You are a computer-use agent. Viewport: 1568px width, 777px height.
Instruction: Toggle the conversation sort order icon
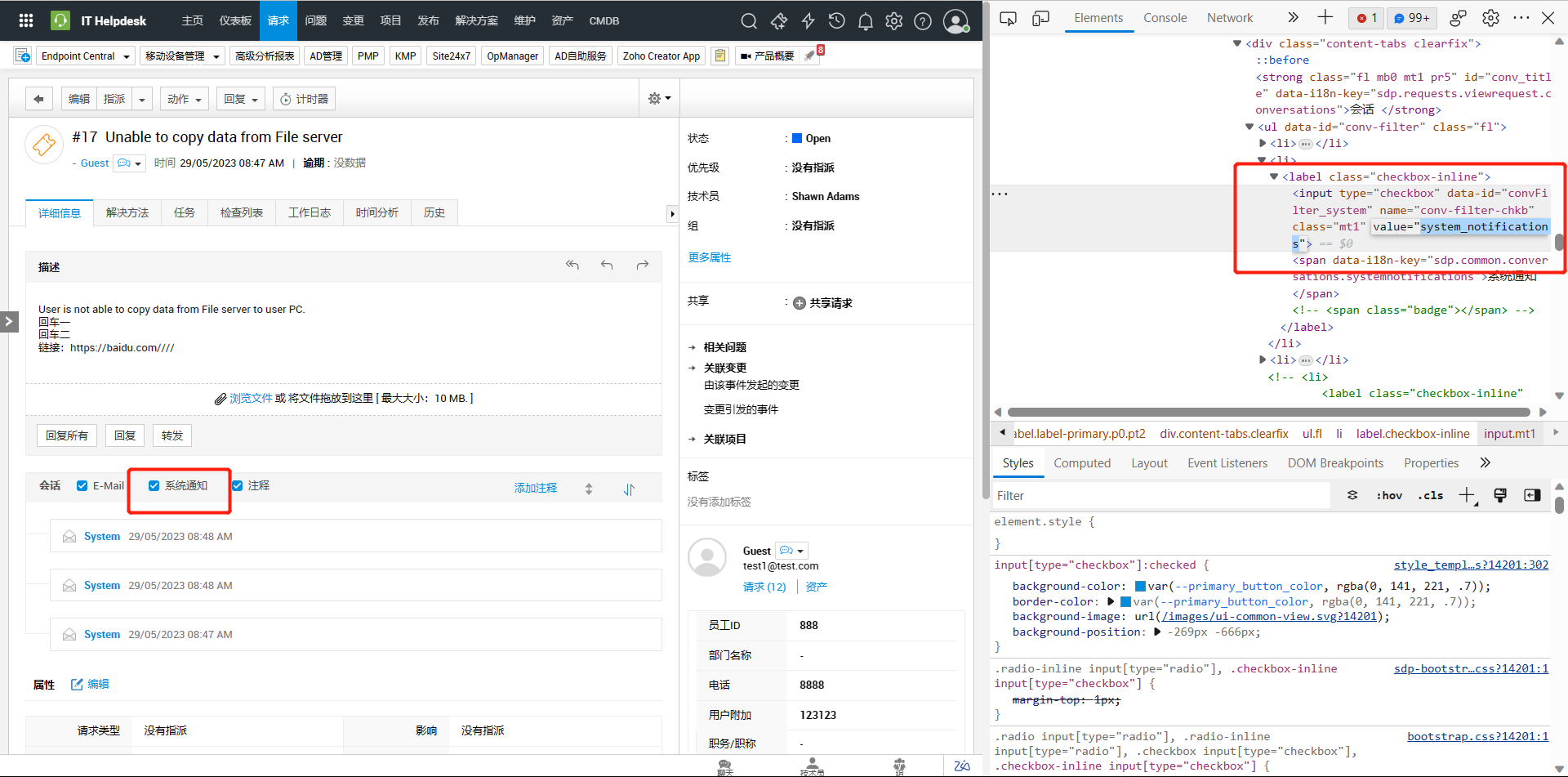point(629,489)
